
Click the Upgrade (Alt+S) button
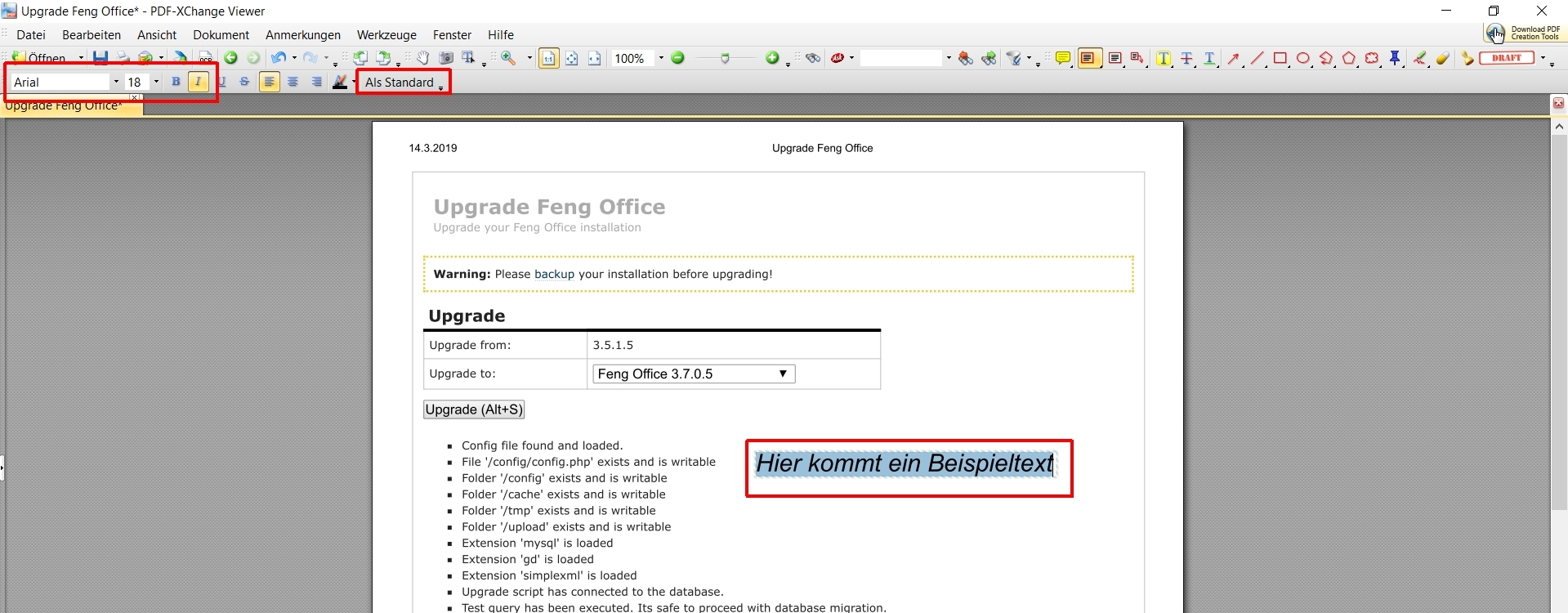474,409
